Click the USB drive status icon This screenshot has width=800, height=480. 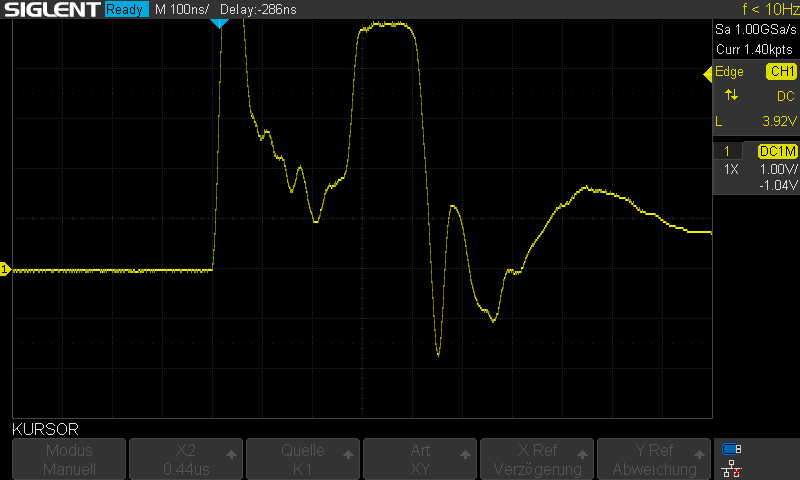[731, 449]
